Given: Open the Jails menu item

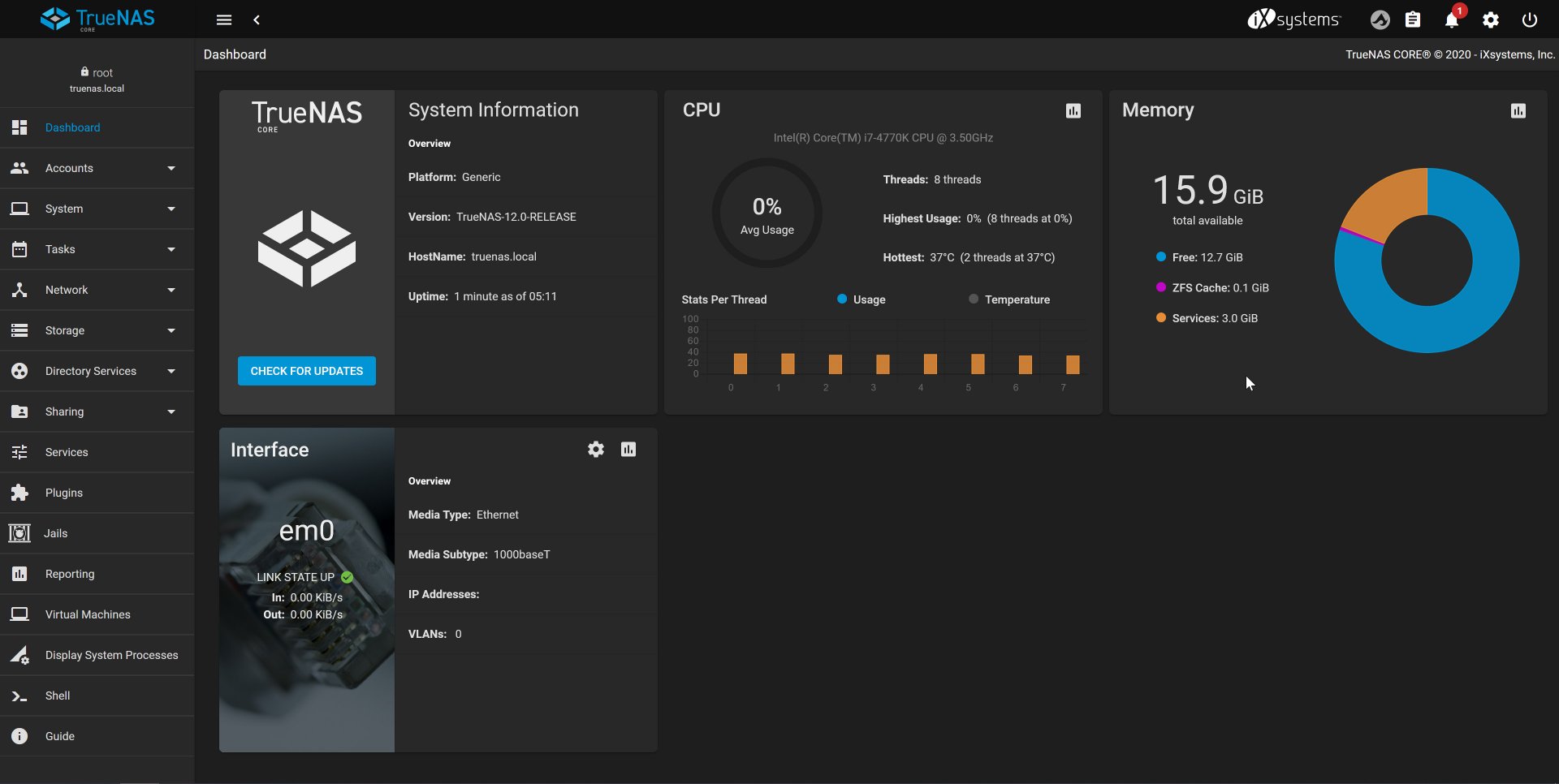Looking at the screenshot, I should 97,533.
